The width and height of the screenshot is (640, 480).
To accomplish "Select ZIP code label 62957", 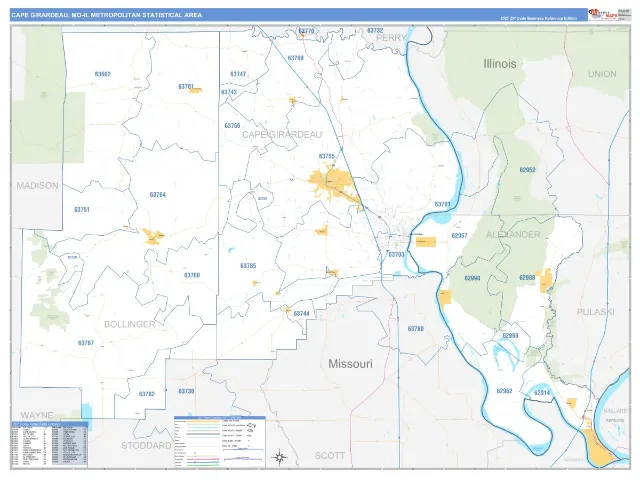I will [459, 236].
